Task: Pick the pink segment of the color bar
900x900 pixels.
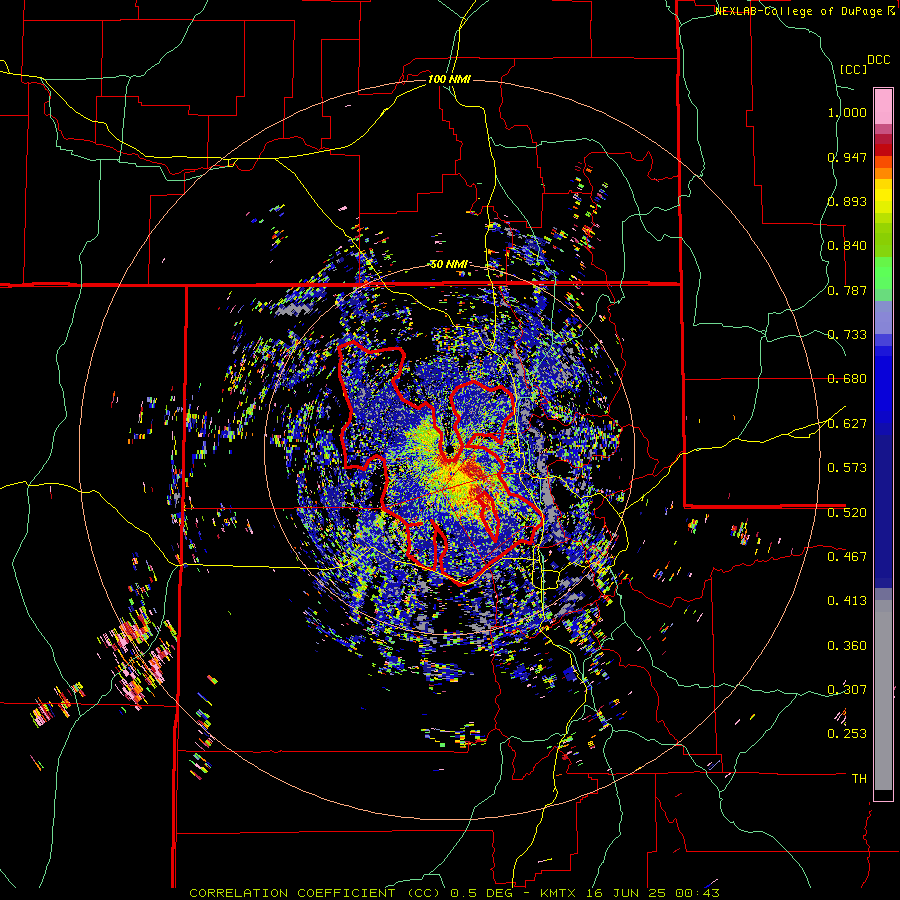Action: [883, 106]
